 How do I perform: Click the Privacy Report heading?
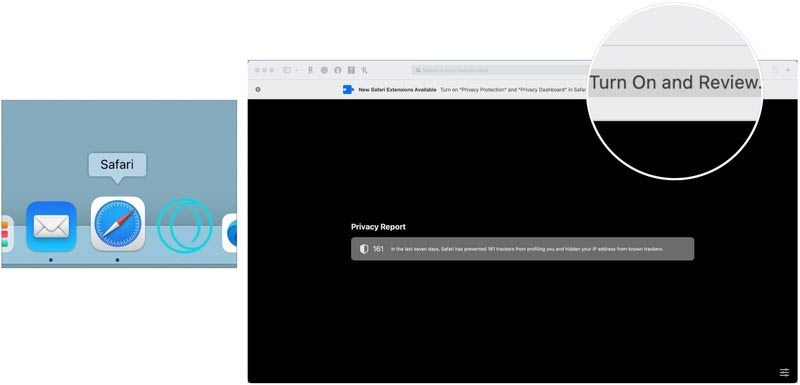(x=379, y=227)
